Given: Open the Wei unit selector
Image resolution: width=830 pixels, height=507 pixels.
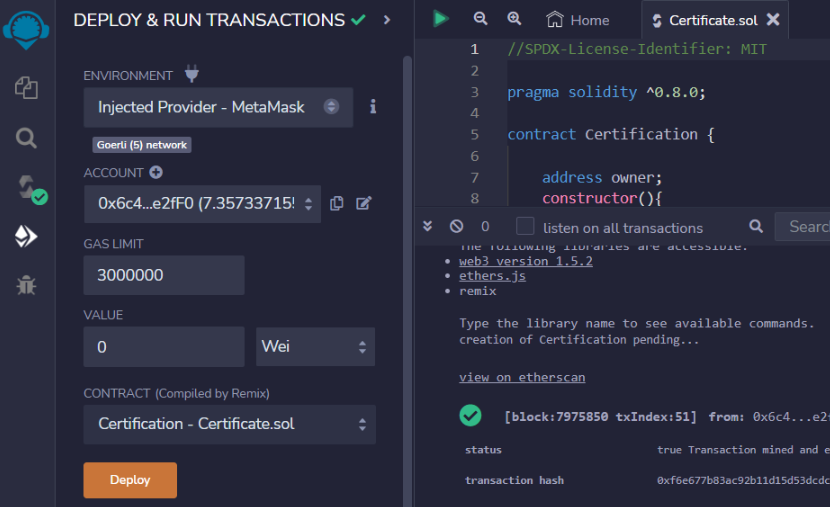Looking at the screenshot, I should click(315, 347).
